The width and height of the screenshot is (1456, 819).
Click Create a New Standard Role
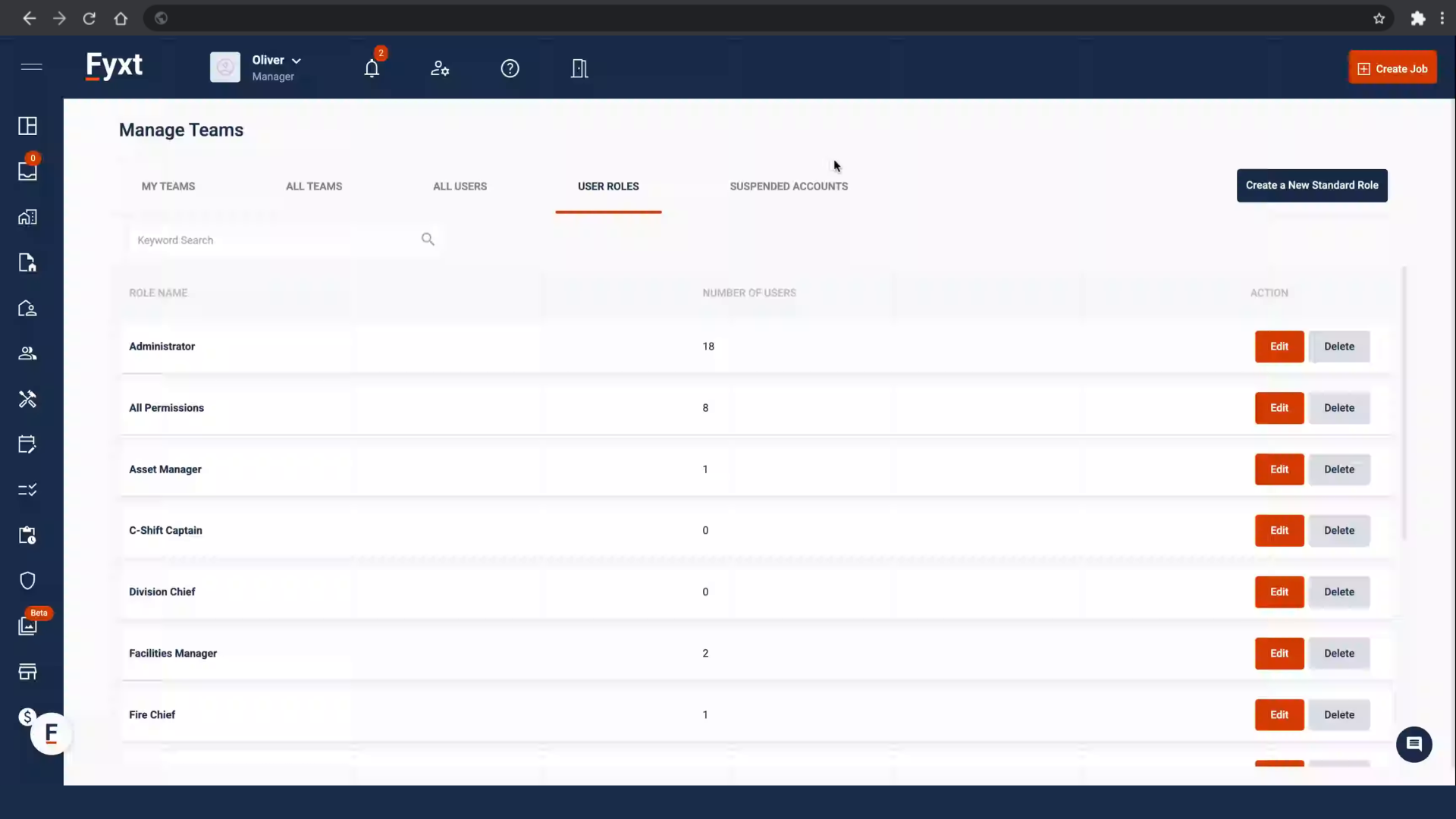click(1312, 186)
